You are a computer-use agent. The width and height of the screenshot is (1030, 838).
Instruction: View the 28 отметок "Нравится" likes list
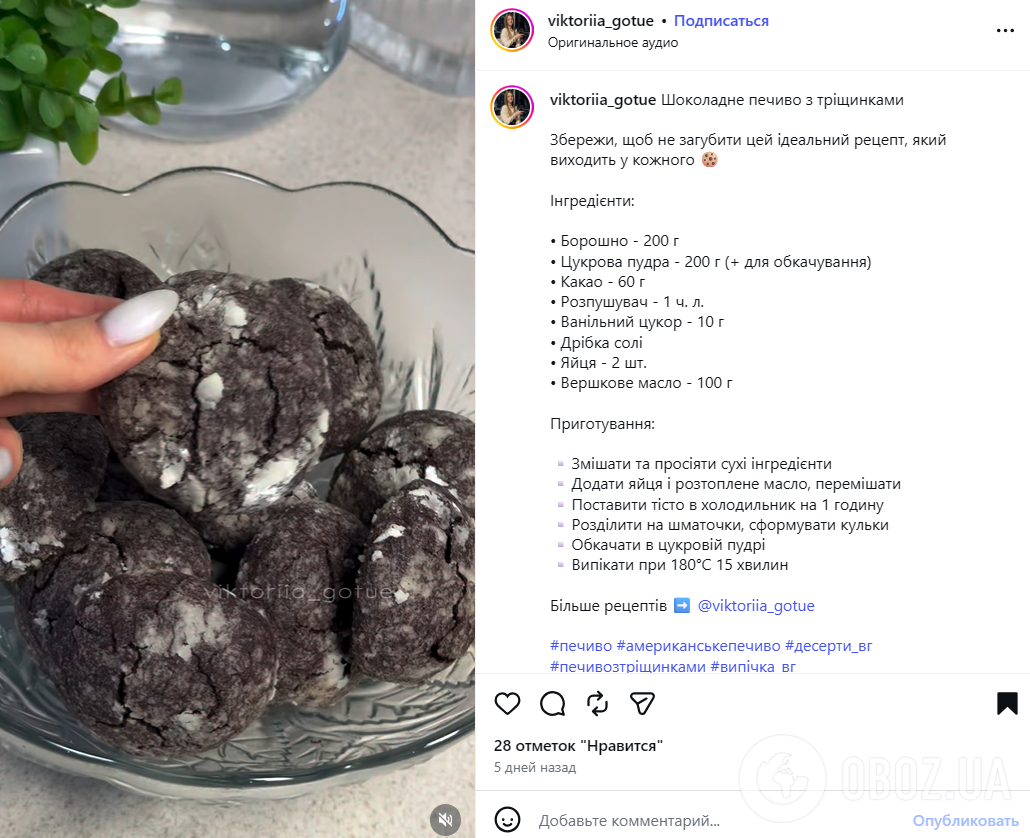tap(578, 746)
